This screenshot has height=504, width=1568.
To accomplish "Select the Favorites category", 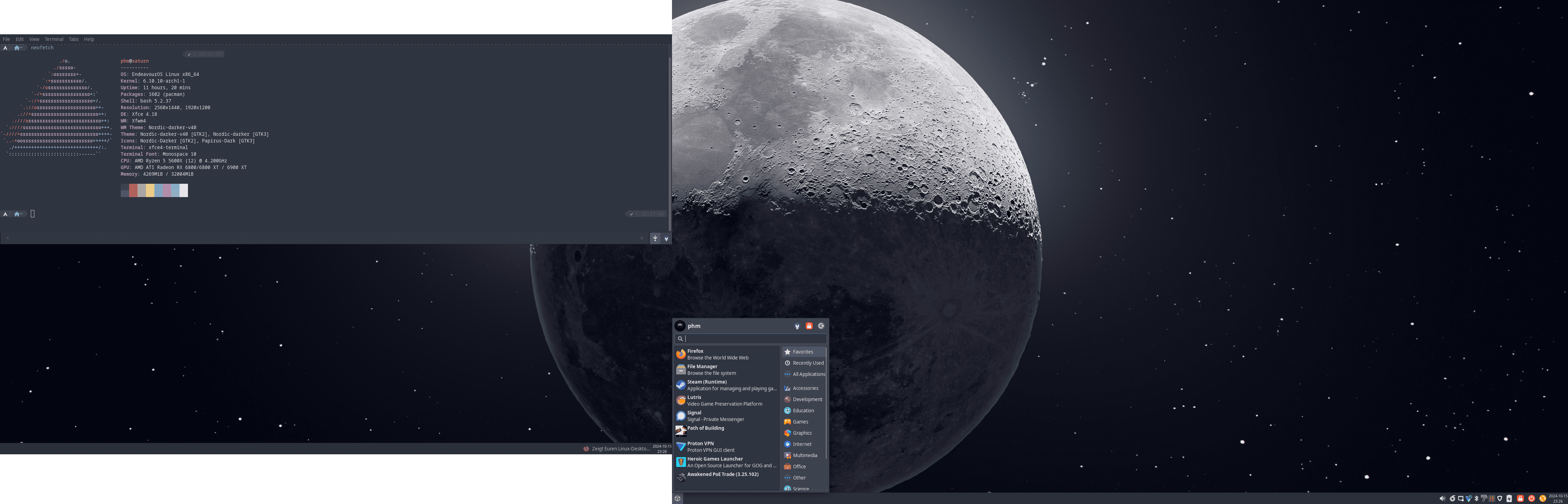I will [804, 352].
